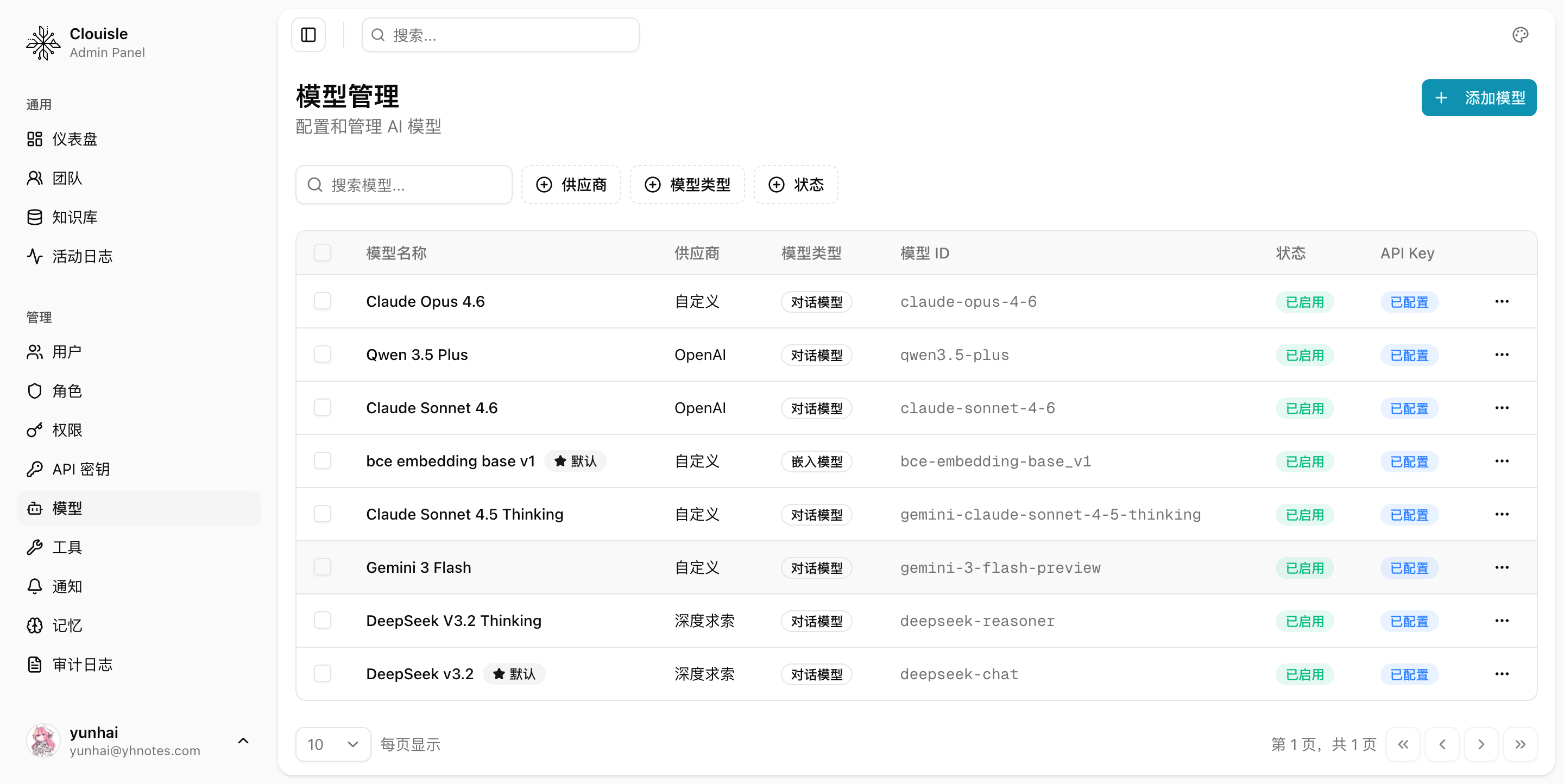The width and height of the screenshot is (1564, 784).
Task: Open the API 密钥 sidebar item
Action: coord(80,469)
